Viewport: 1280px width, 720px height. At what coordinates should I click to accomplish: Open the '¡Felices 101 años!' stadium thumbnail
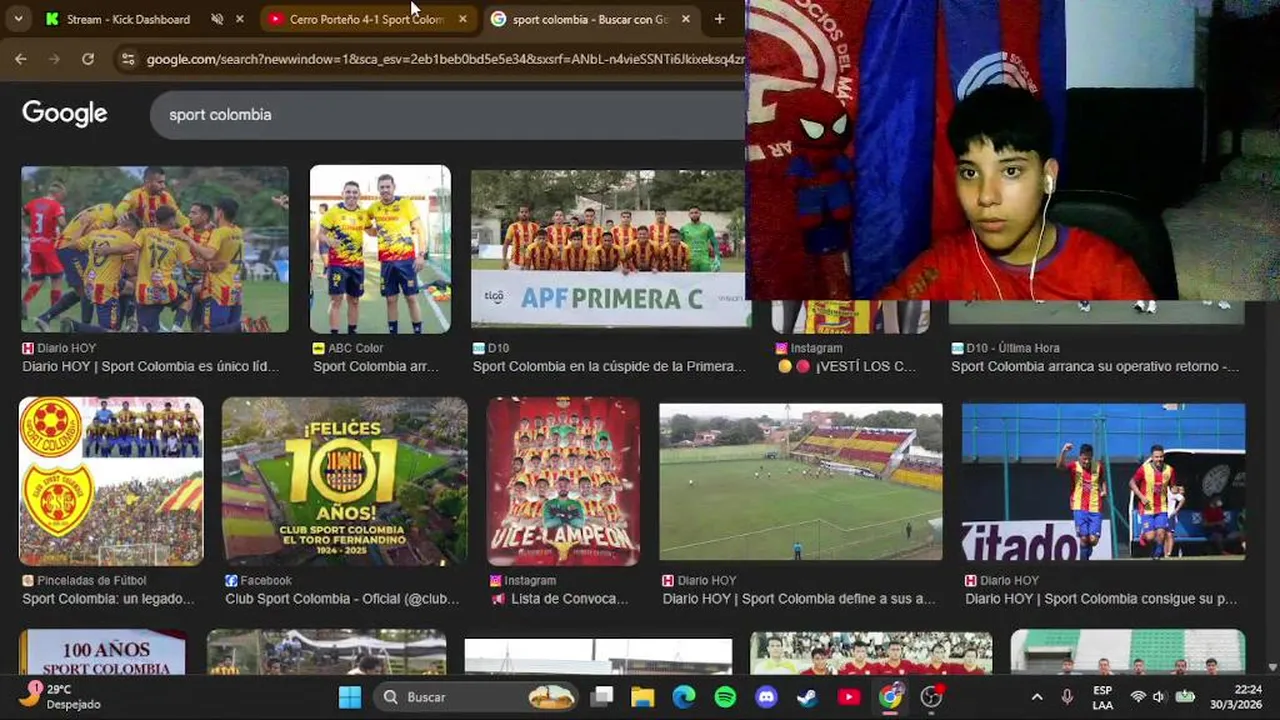pyautogui.click(x=345, y=482)
